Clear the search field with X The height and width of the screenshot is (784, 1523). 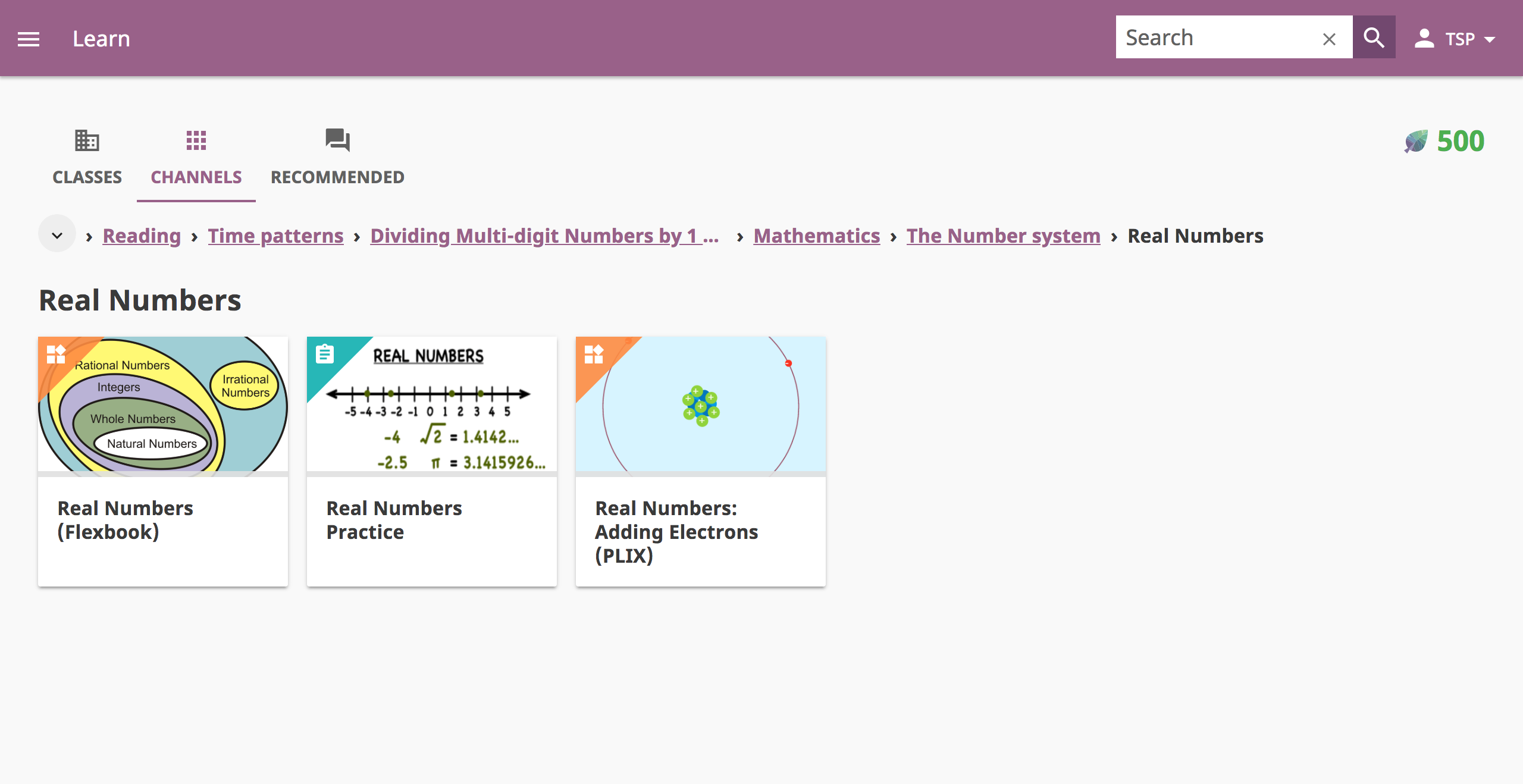click(1329, 39)
